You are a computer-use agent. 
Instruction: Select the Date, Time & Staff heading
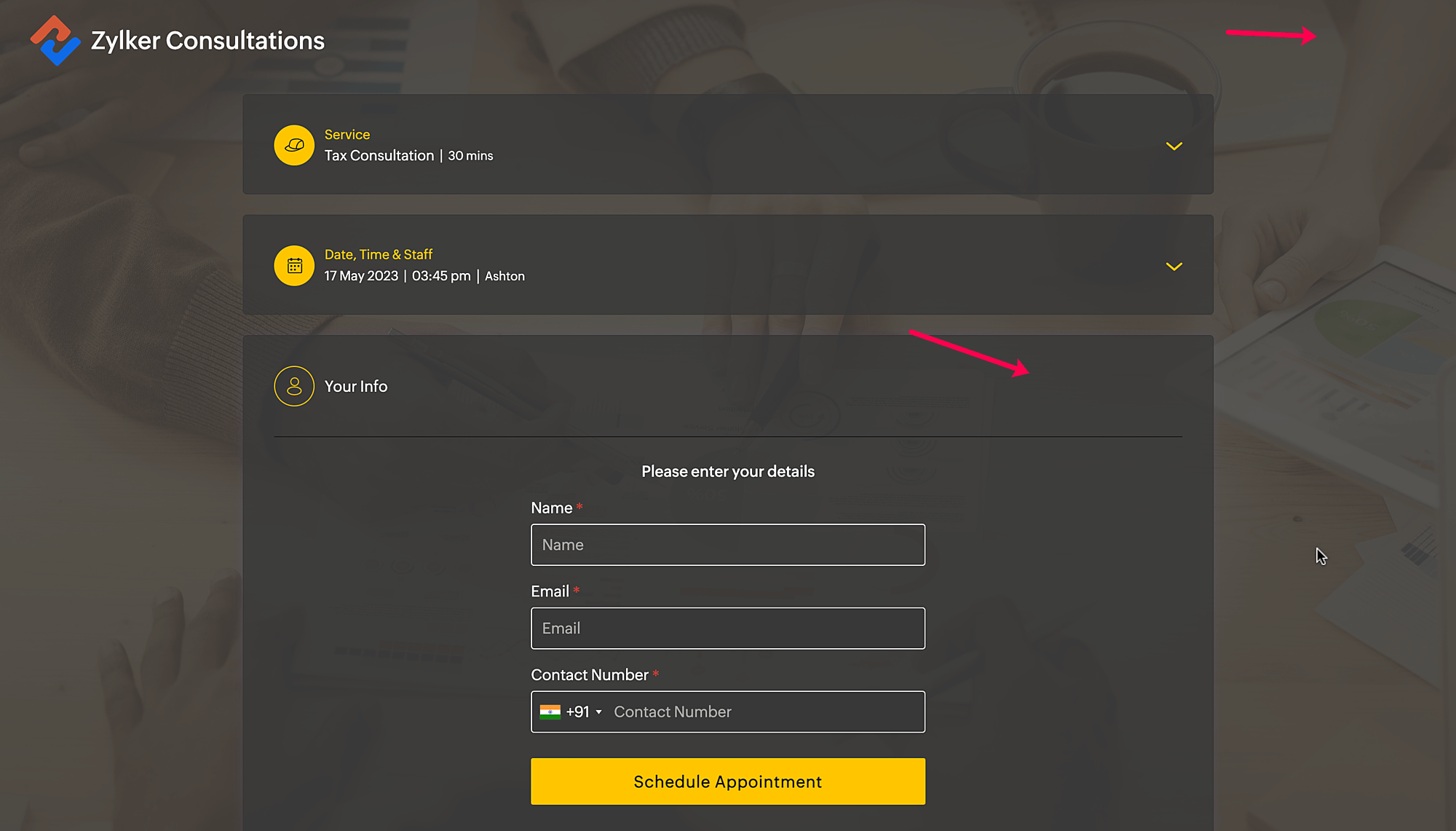tap(378, 255)
